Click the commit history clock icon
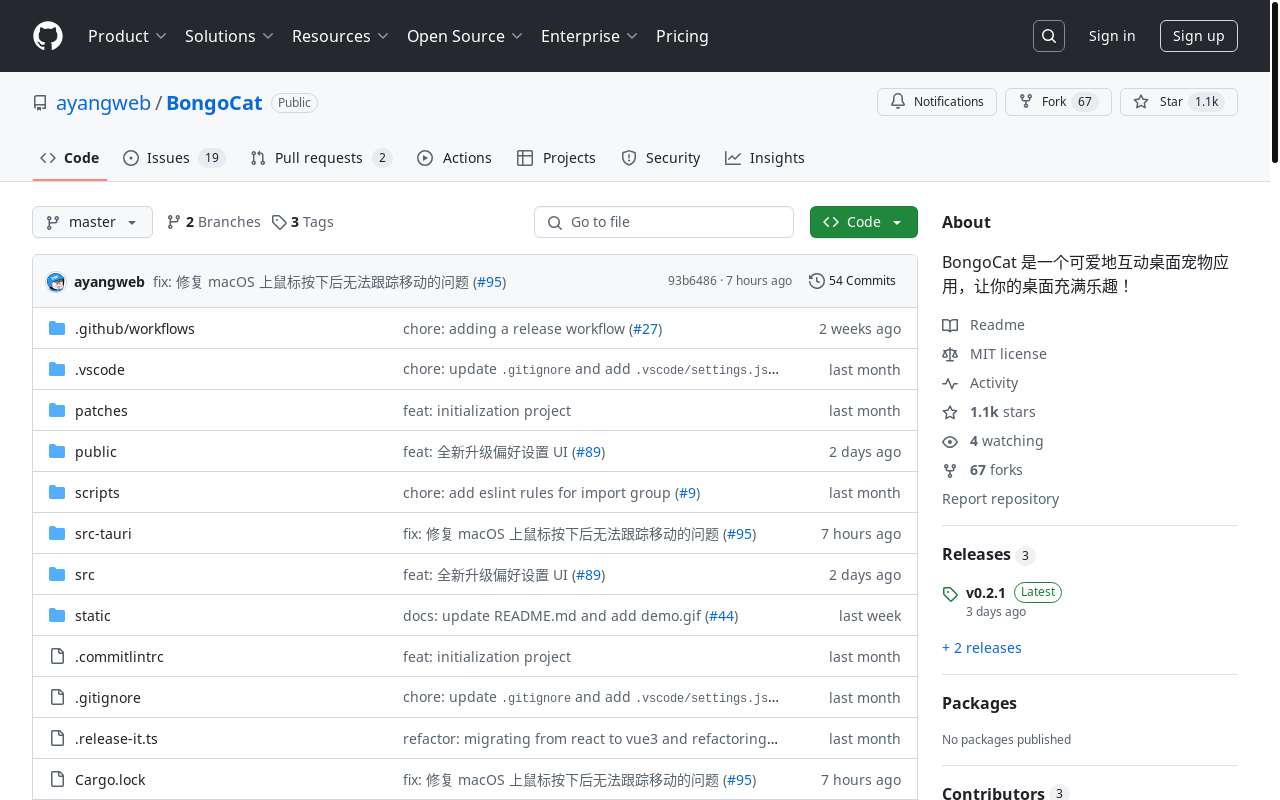This screenshot has width=1280, height=800. point(816,281)
